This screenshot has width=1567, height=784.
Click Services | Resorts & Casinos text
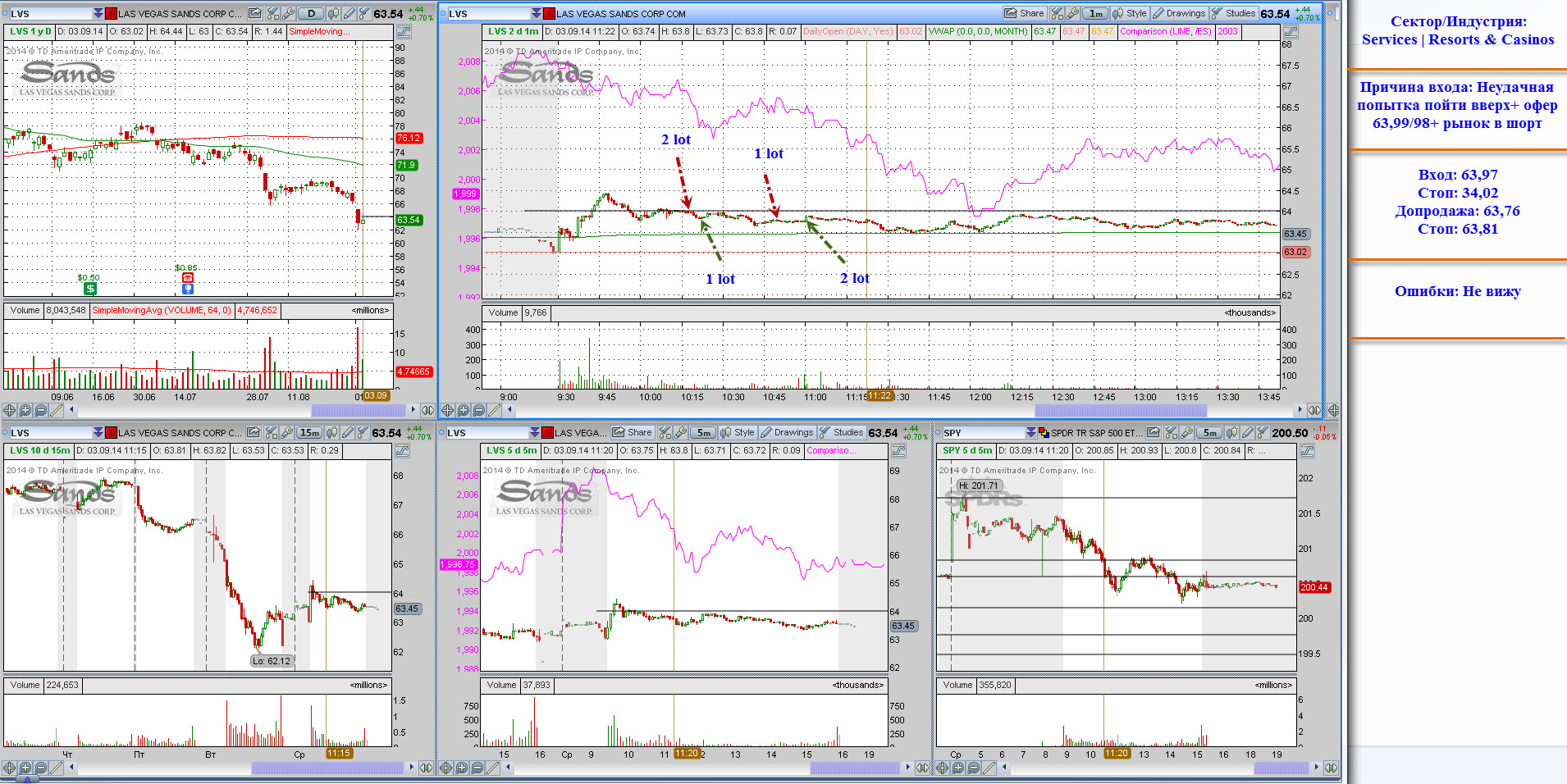pyautogui.click(x=1458, y=39)
